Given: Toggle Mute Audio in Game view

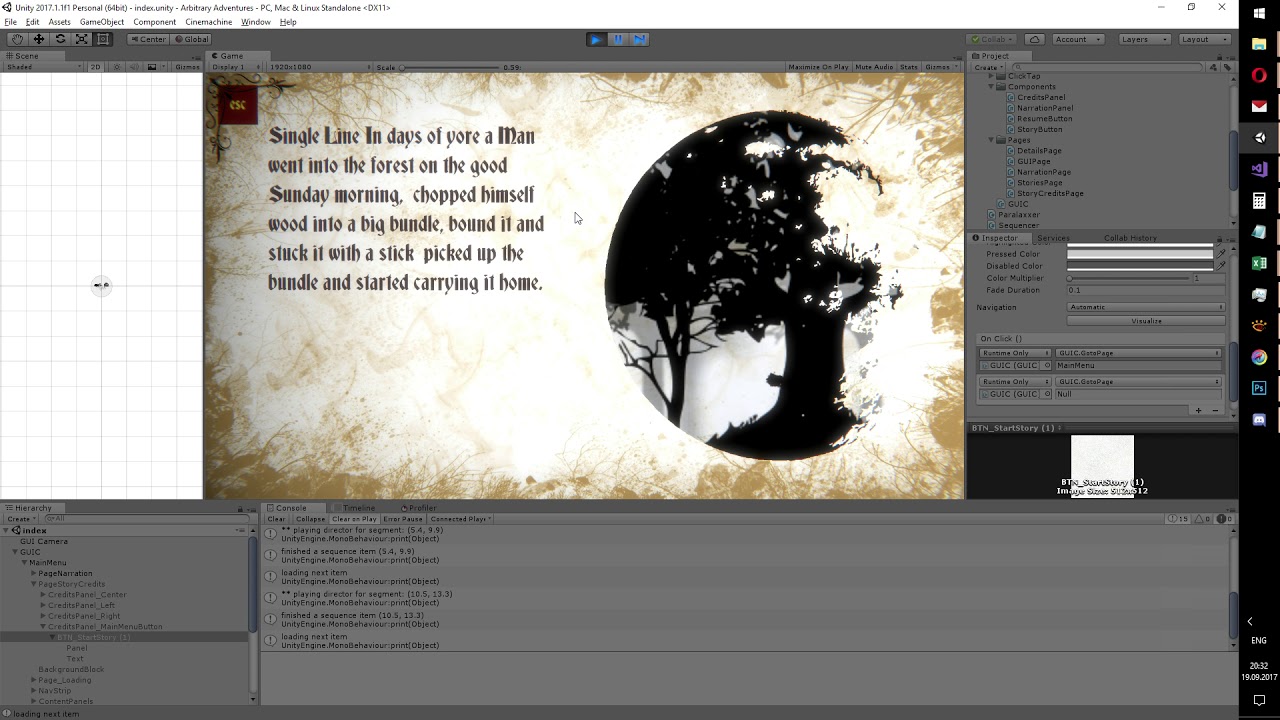Looking at the screenshot, I should (x=874, y=67).
